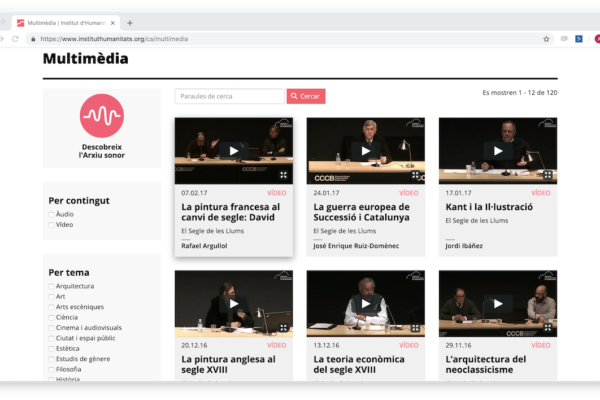This screenshot has width=600, height=400.
Task: Play the La teoria econòmica video
Action: coord(365,304)
